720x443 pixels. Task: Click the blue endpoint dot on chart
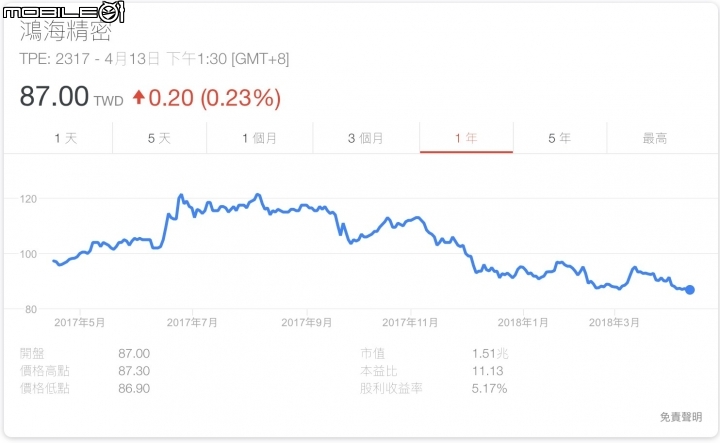click(689, 290)
